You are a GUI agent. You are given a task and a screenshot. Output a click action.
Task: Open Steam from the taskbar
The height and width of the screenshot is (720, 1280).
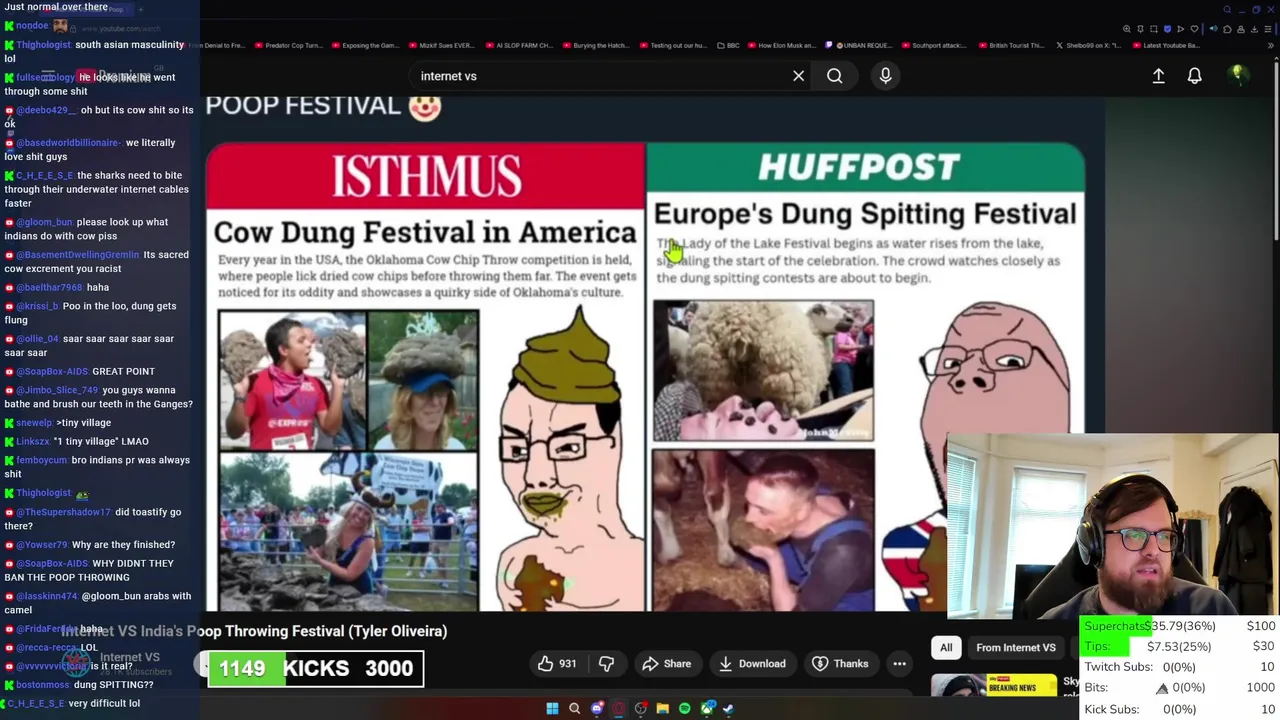coord(728,708)
